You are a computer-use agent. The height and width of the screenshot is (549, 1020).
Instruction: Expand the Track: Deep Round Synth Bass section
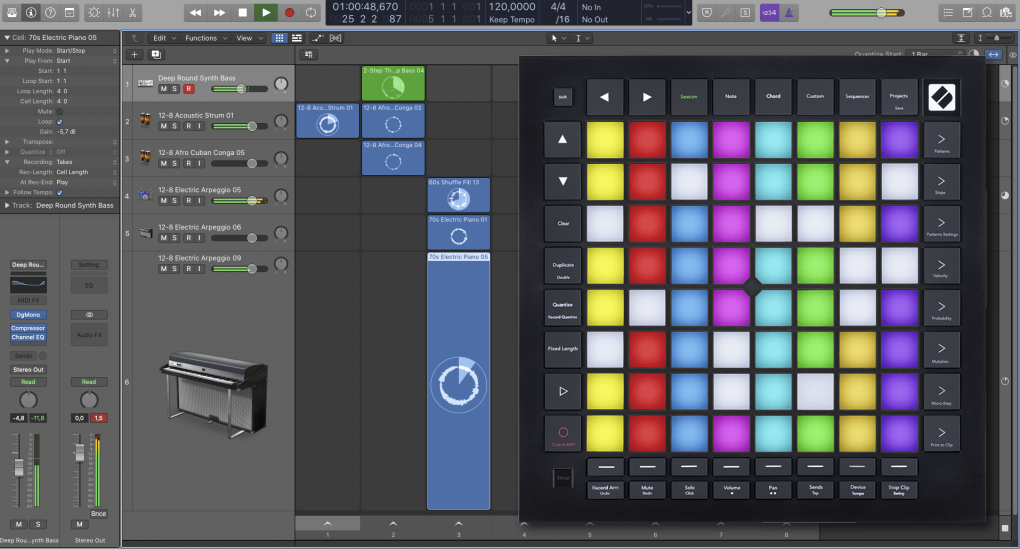[x=6, y=205]
